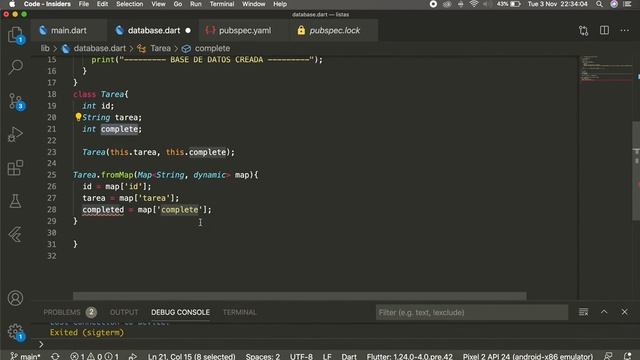Open the TERMINAL panel tab

tap(239, 312)
